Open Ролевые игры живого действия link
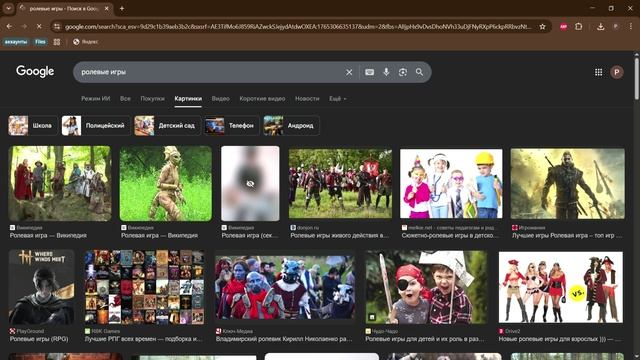 [x=340, y=236]
